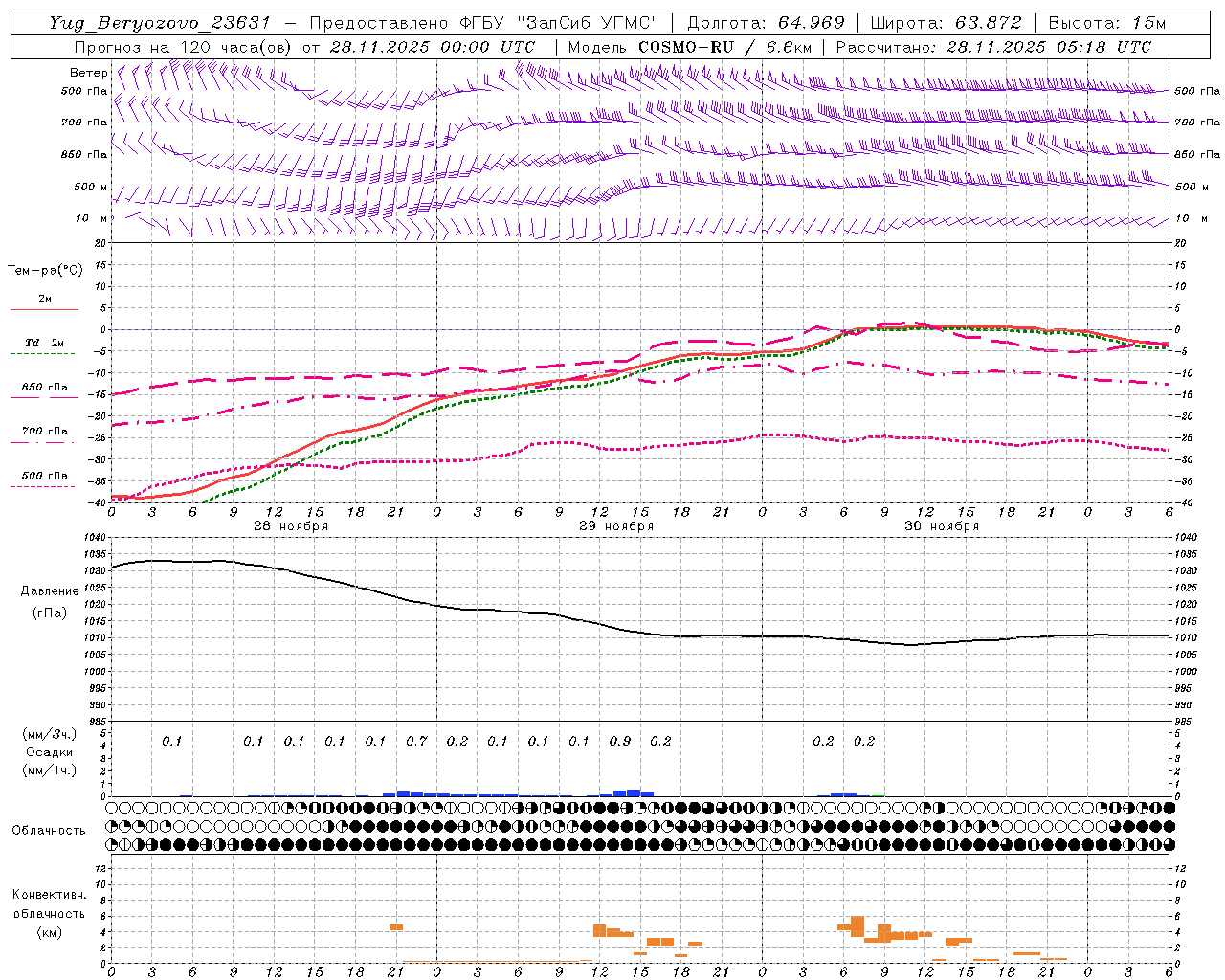The image size is (1225, 980).
Task: Click the model name COSMO-RU
Action: [x=686, y=47]
